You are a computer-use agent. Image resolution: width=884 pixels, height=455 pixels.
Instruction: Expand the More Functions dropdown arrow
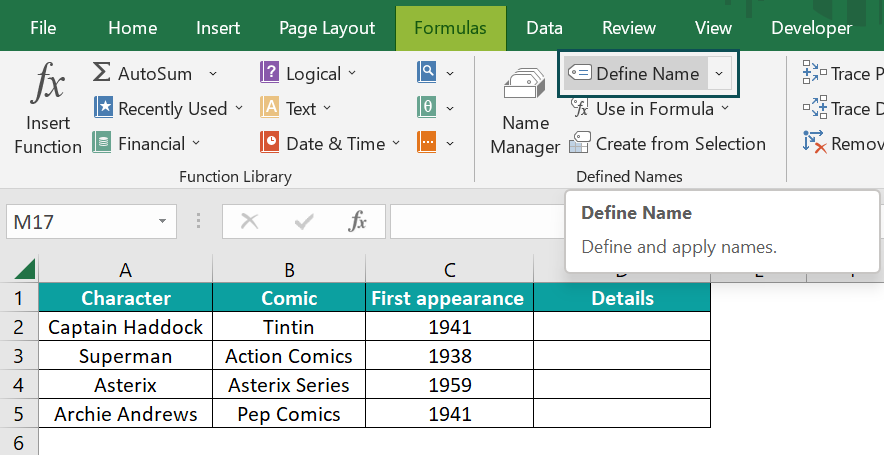point(450,143)
